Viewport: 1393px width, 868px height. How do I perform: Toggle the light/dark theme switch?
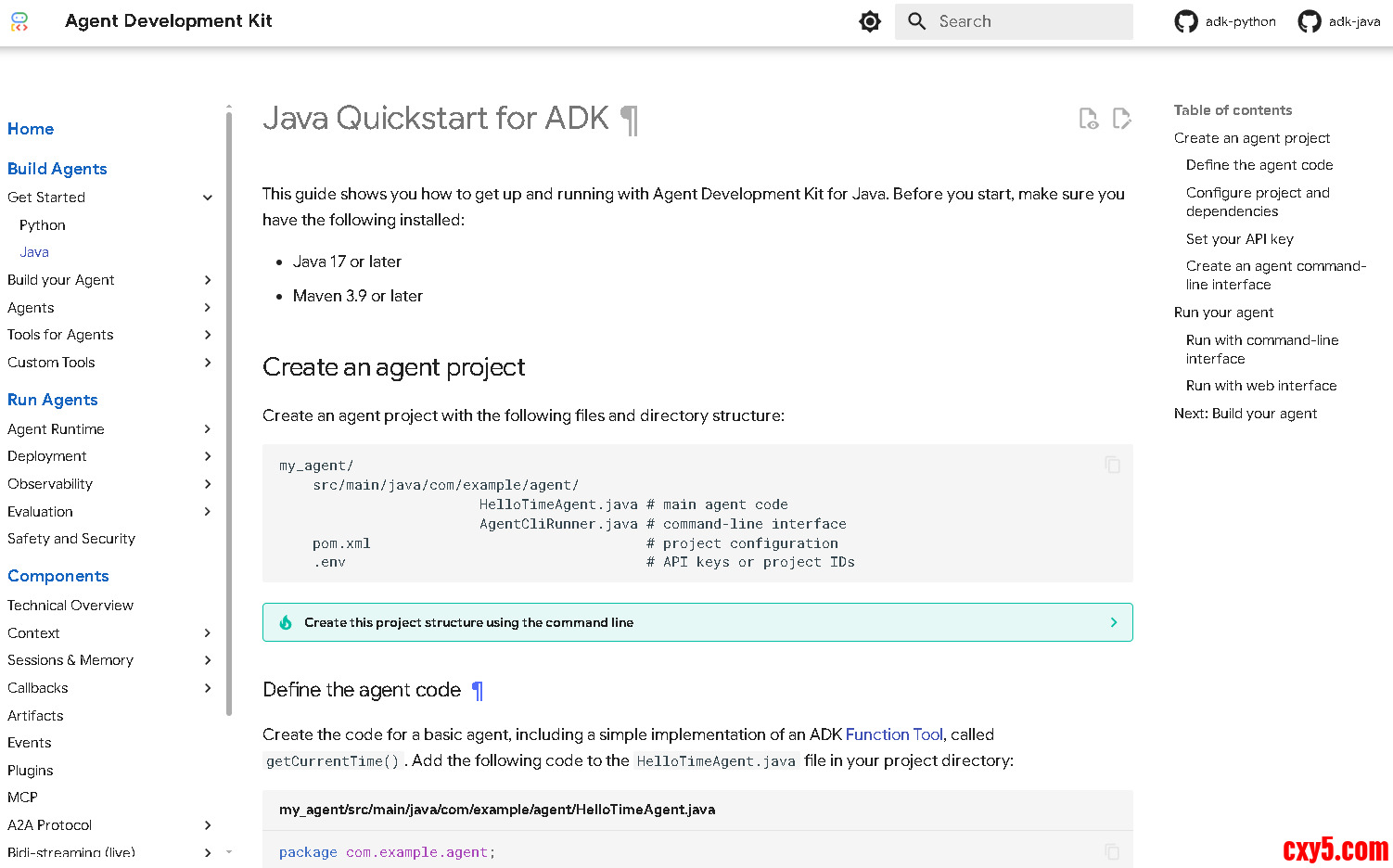coord(869,21)
